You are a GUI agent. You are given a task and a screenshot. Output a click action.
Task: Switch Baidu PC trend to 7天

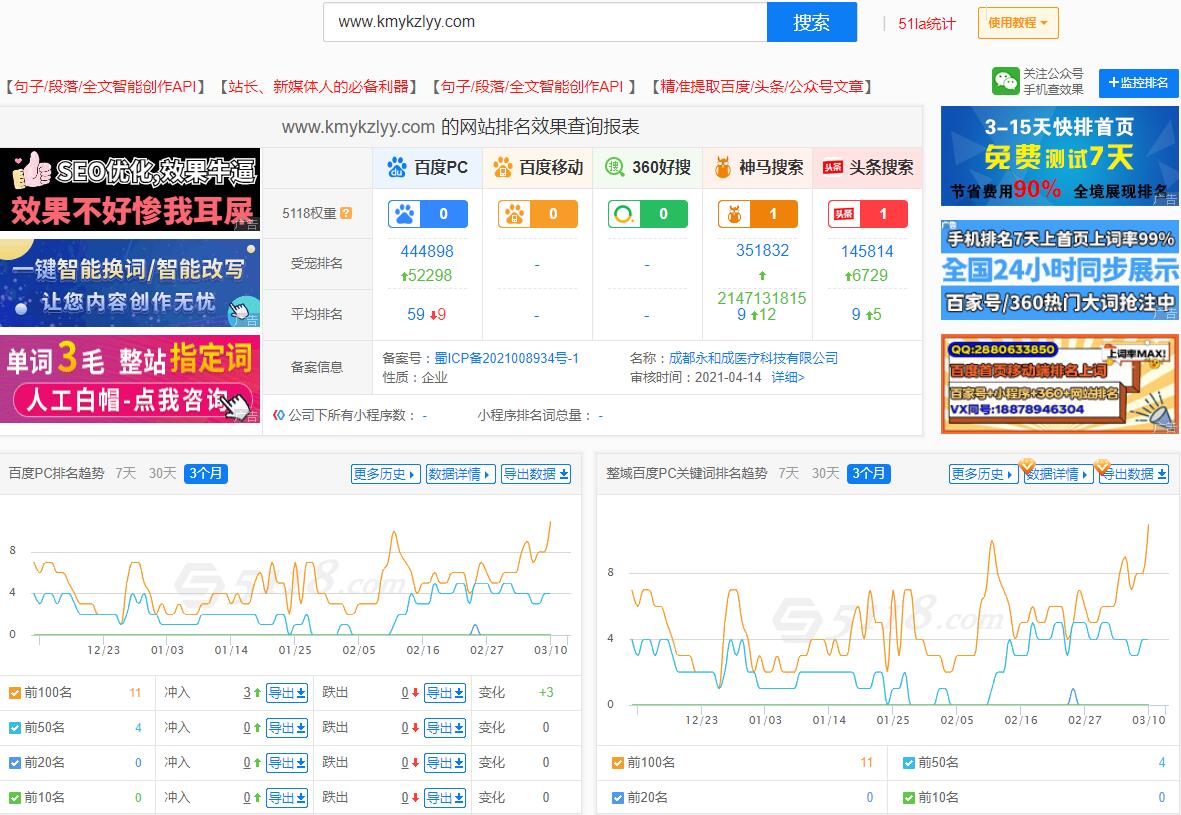125,473
